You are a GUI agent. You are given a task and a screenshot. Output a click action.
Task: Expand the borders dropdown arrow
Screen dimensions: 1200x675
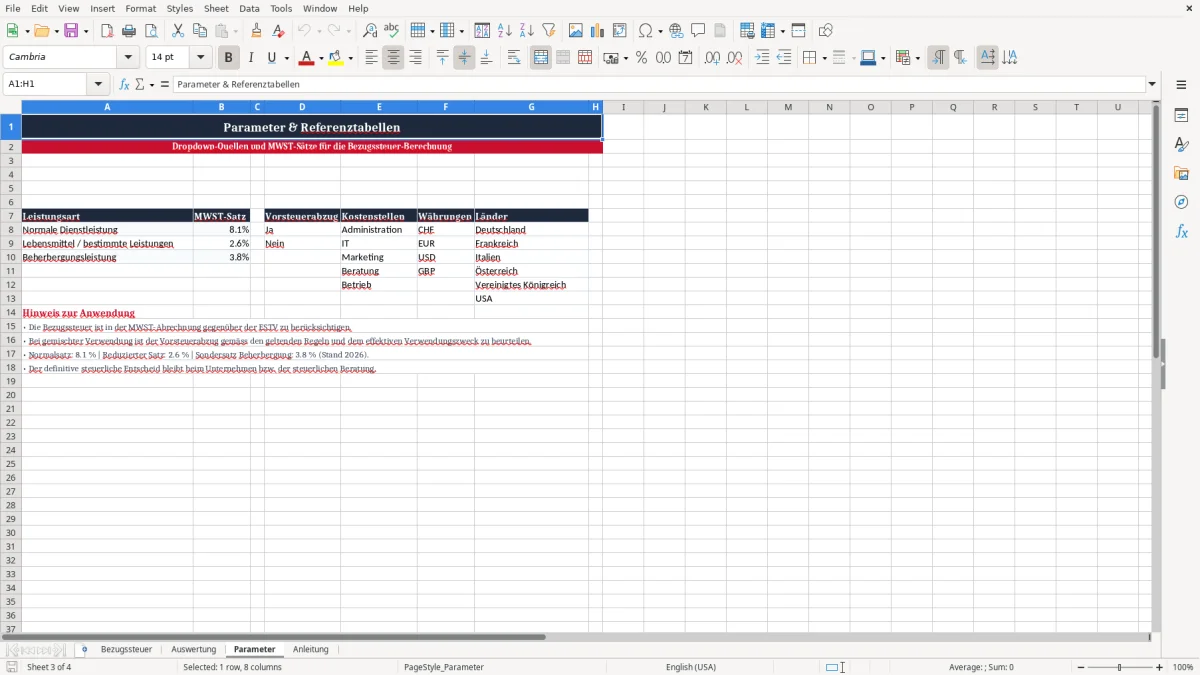823,58
